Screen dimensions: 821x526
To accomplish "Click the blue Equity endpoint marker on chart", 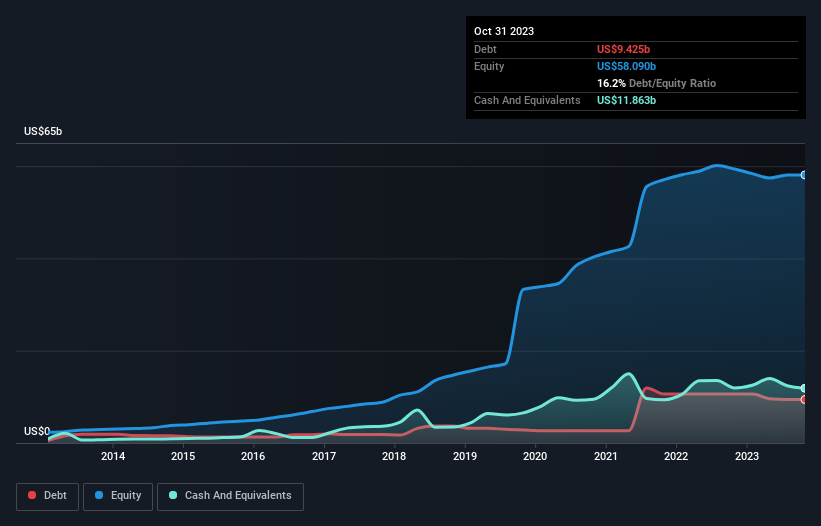I will point(804,175).
